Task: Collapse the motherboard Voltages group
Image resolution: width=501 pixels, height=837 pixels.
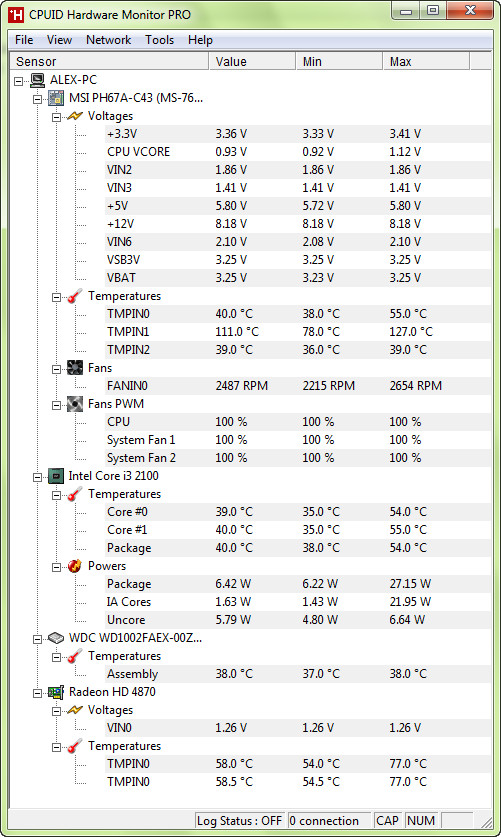Action: tap(57, 117)
